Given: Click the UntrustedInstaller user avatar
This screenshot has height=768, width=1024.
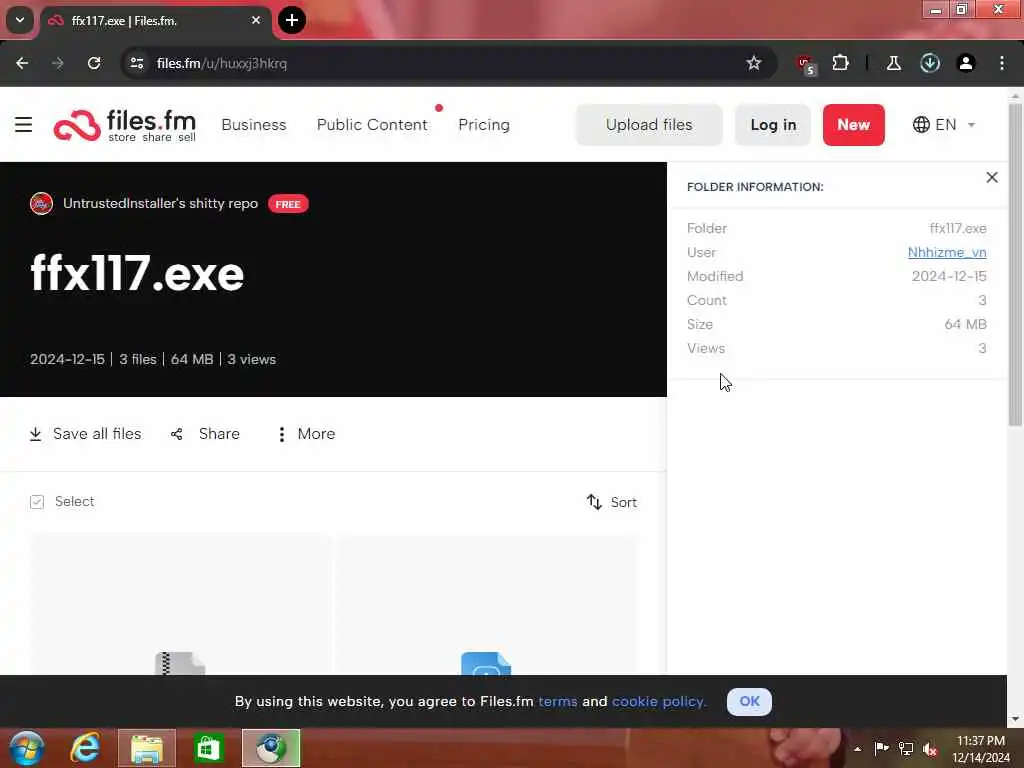Looking at the screenshot, I should pos(41,203).
